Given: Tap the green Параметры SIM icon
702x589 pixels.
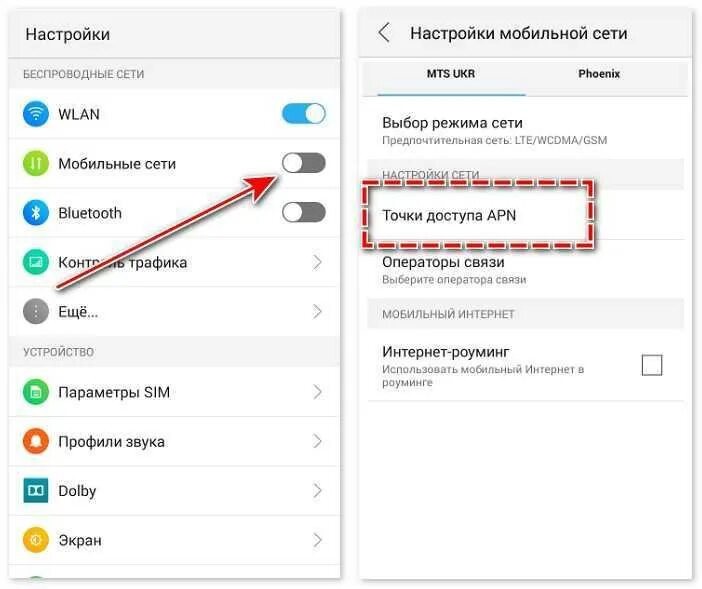Looking at the screenshot, I should pyautogui.click(x=36, y=392).
